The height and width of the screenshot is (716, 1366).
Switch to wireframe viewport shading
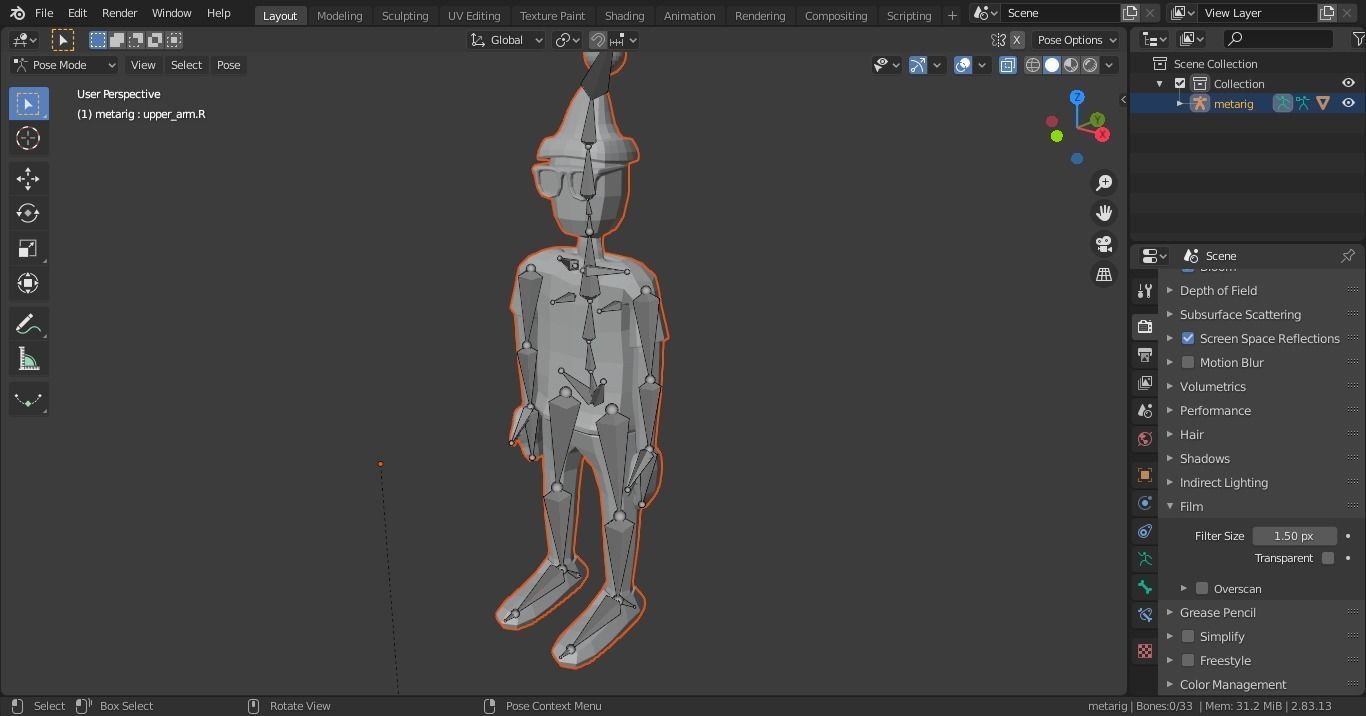click(1033, 65)
